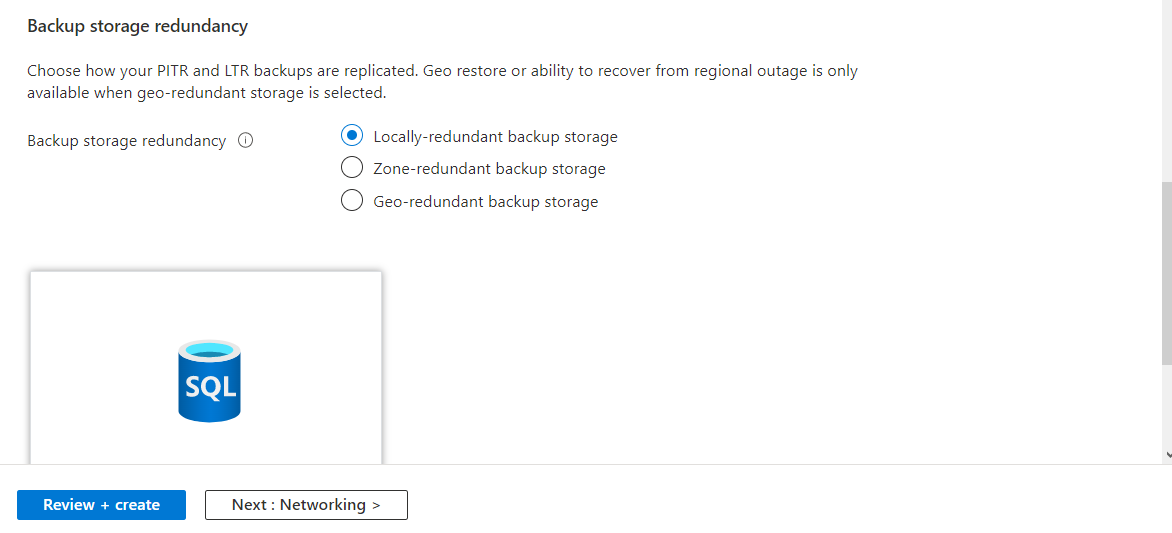Click scrollbar track above the thumb
Image resolution: width=1172 pixels, height=533 pixels.
(1167, 90)
